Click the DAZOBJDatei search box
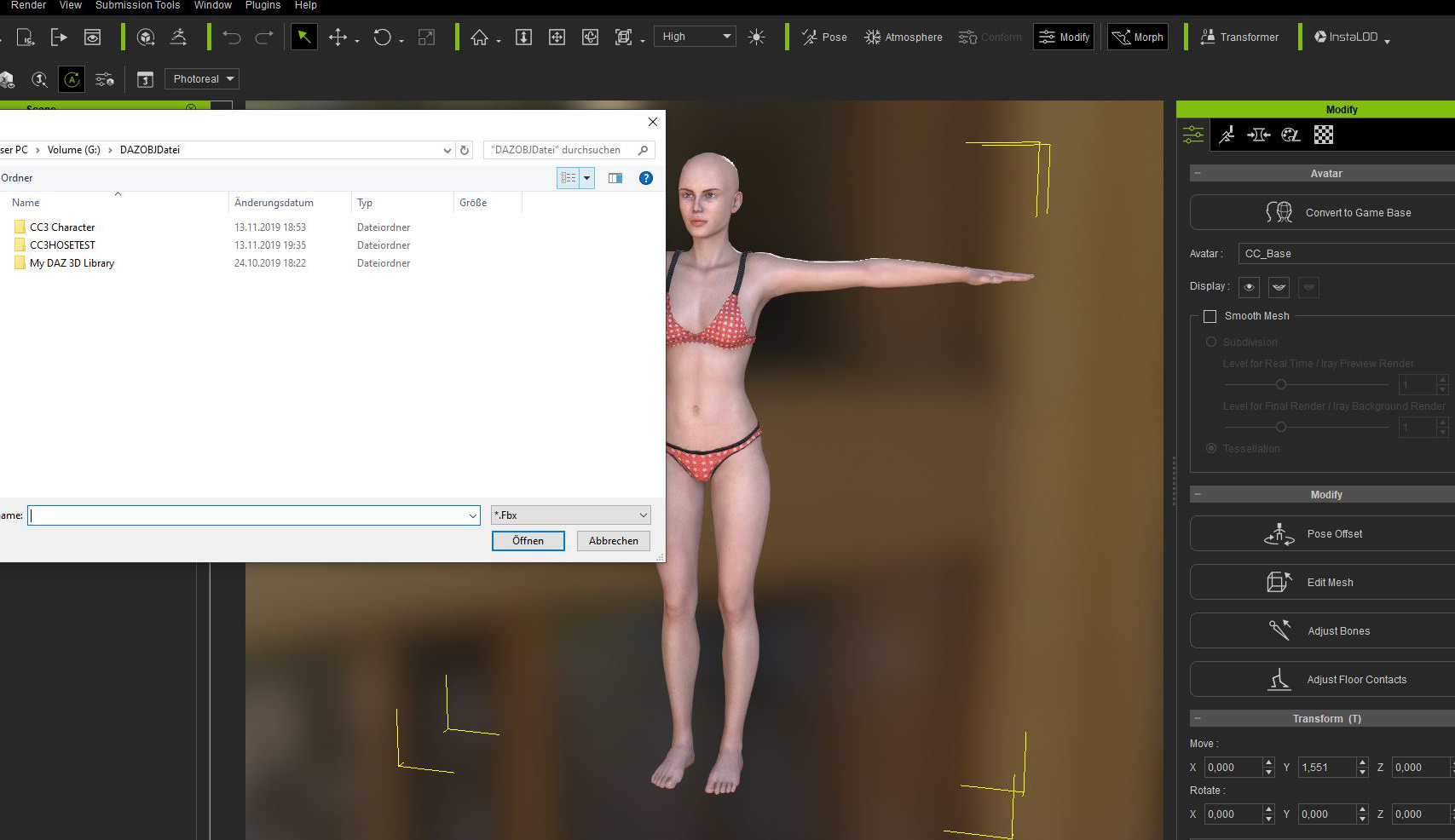Viewport: 1455px width, 840px height. pos(569,150)
